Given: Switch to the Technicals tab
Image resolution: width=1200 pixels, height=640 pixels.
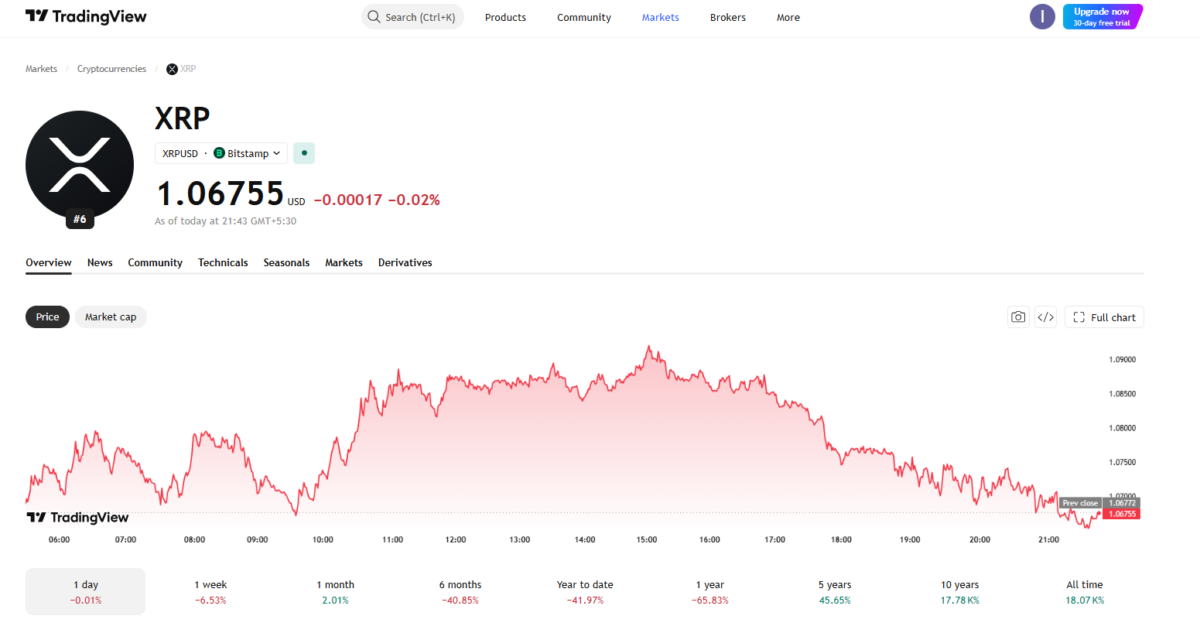Looking at the screenshot, I should (x=223, y=262).
